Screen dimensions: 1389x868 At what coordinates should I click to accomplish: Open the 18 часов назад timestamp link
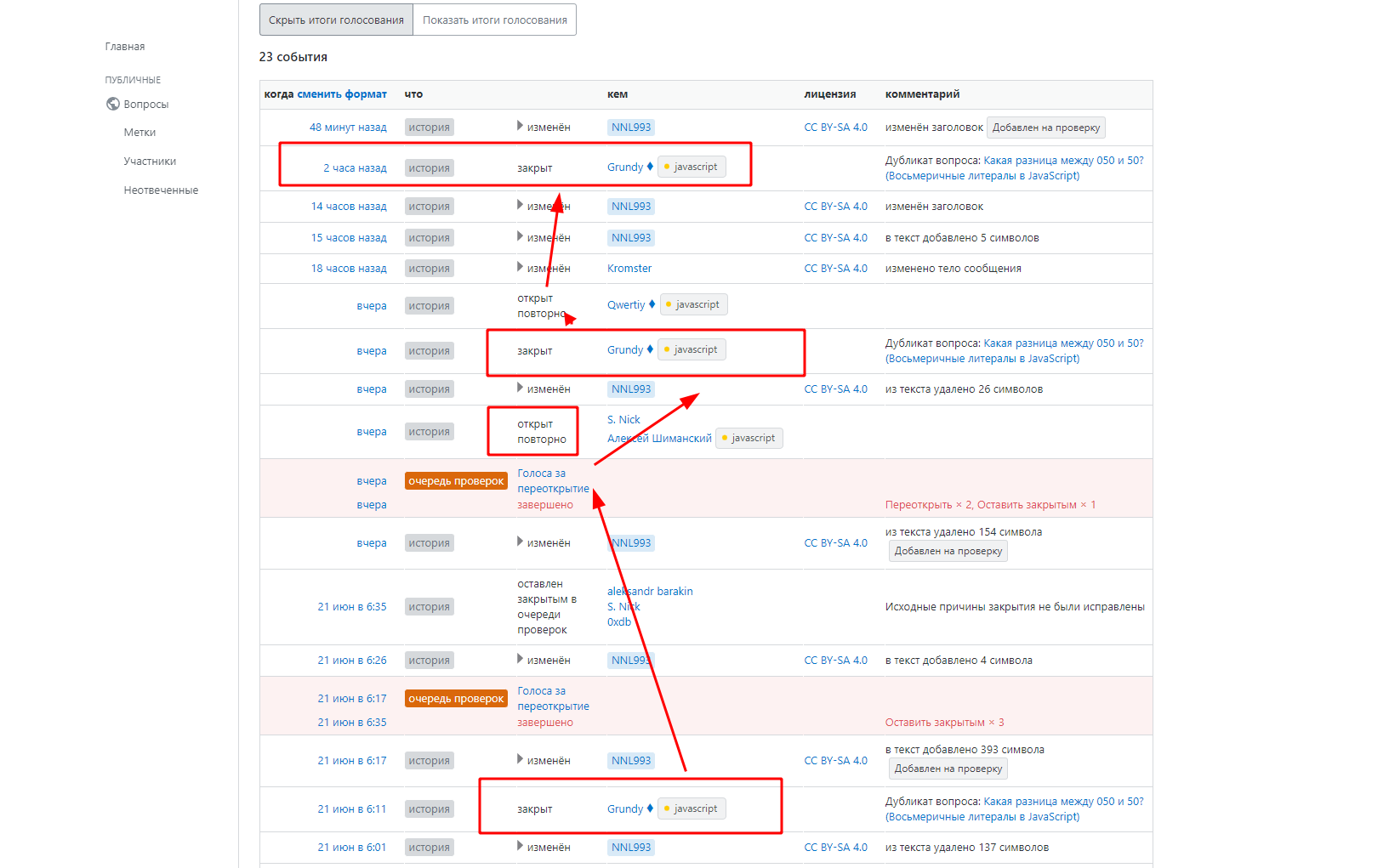[349, 269]
